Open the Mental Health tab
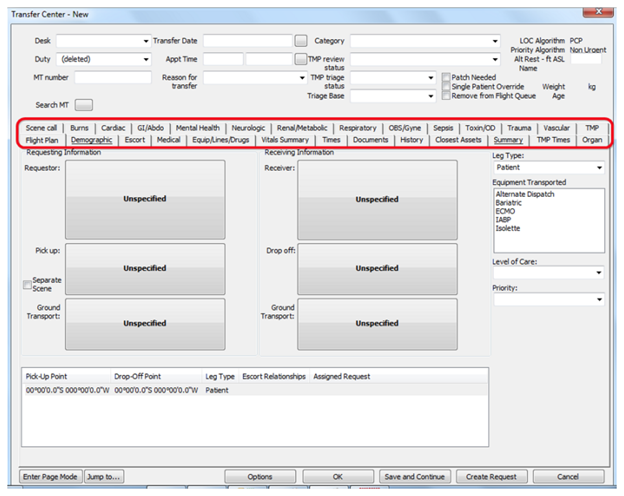624x496 pixels. pos(198,128)
